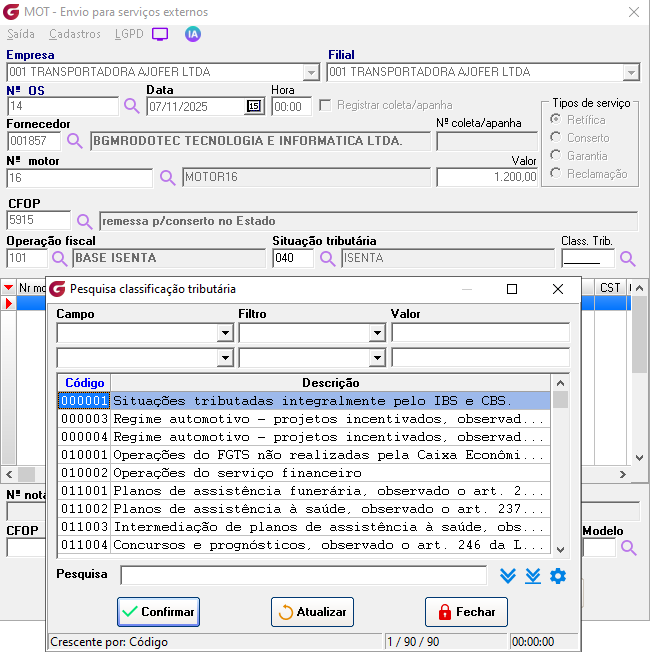The height and width of the screenshot is (652, 651).
Task: Click the results list scrollbar thumb
Action: pyautogui.click(x=560, y=400)
